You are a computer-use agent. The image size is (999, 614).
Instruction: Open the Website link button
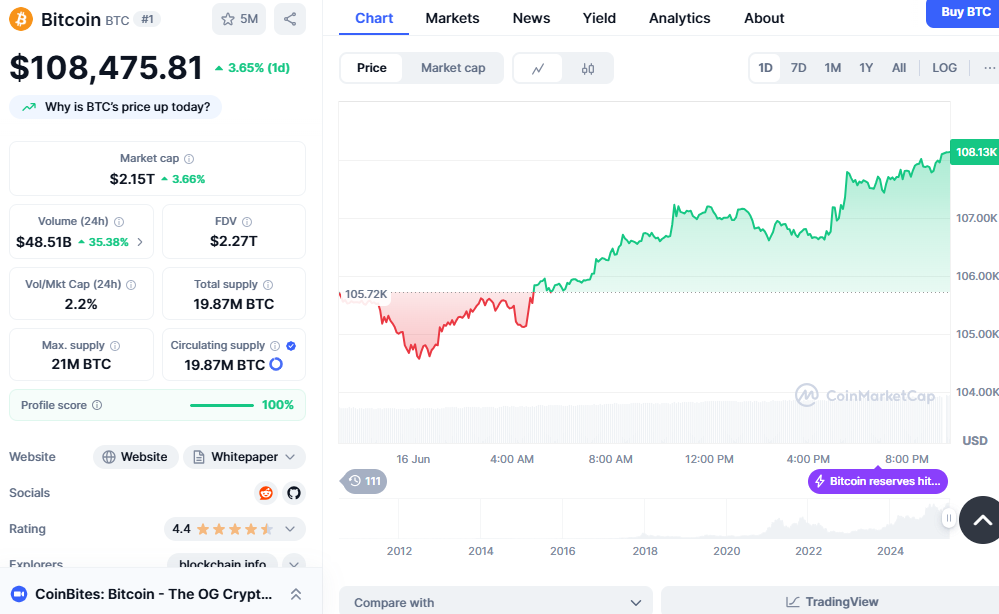[136, 457]
